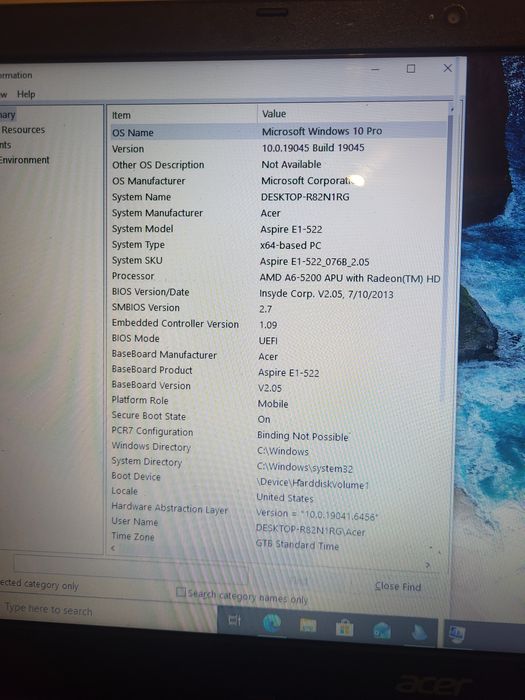This screenshot has width=525, height=700.
Task: Click the Type here to search box
Action: [x=48, y=610]
